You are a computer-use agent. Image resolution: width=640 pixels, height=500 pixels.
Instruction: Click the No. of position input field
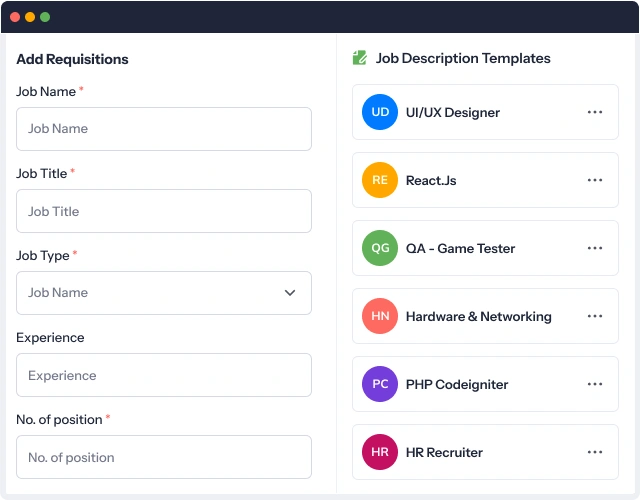click(164, 457)
